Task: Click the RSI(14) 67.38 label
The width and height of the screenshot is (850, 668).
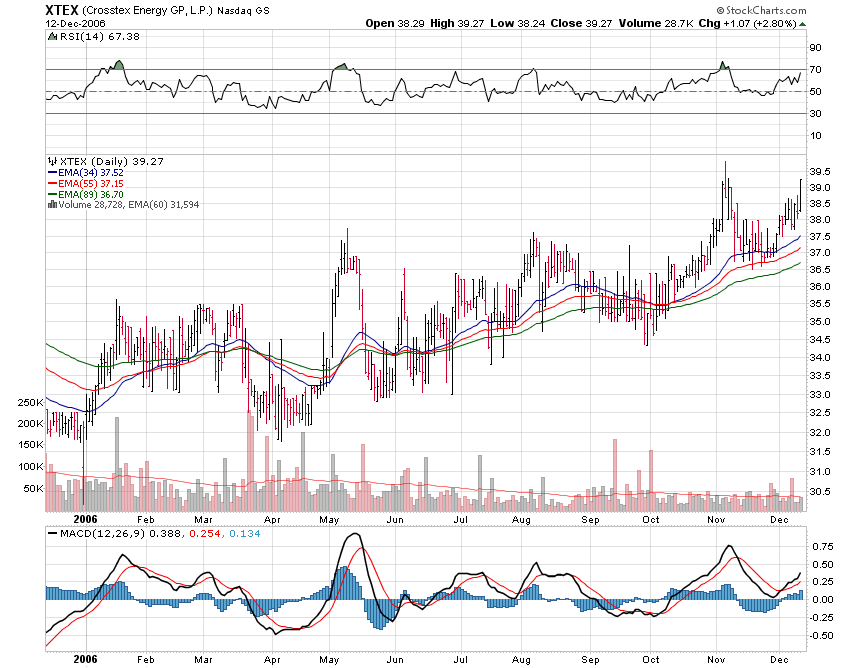Action: point(99,36)
